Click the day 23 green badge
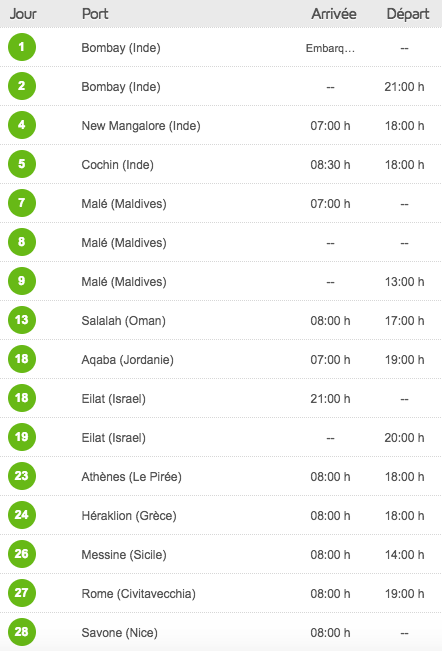This screenshot has width=442, height=651. (x=22, y=476)
